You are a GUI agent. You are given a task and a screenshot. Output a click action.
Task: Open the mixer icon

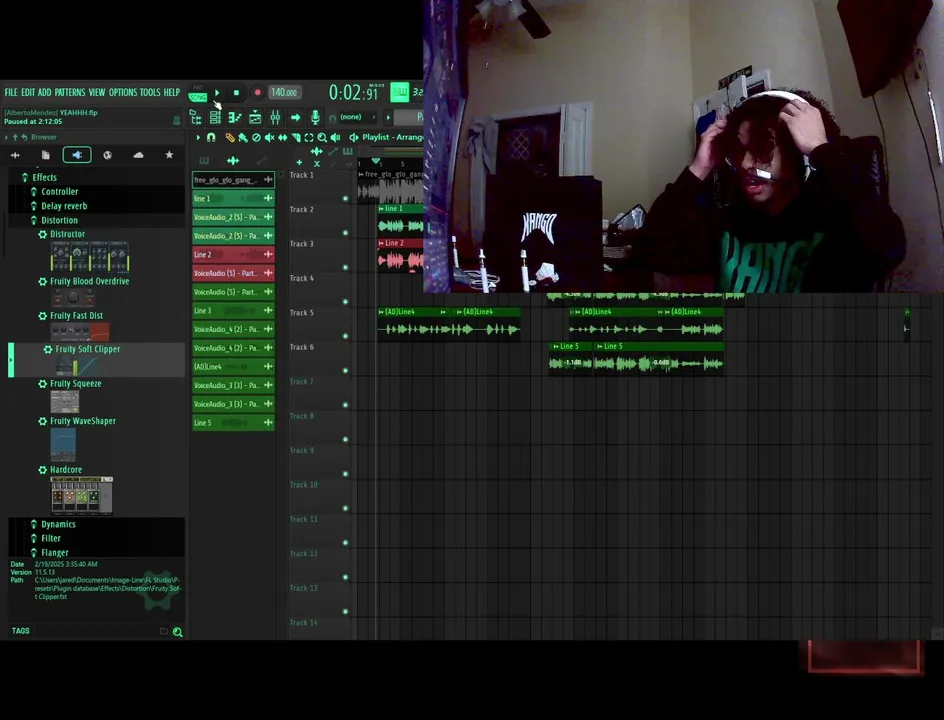275,117
